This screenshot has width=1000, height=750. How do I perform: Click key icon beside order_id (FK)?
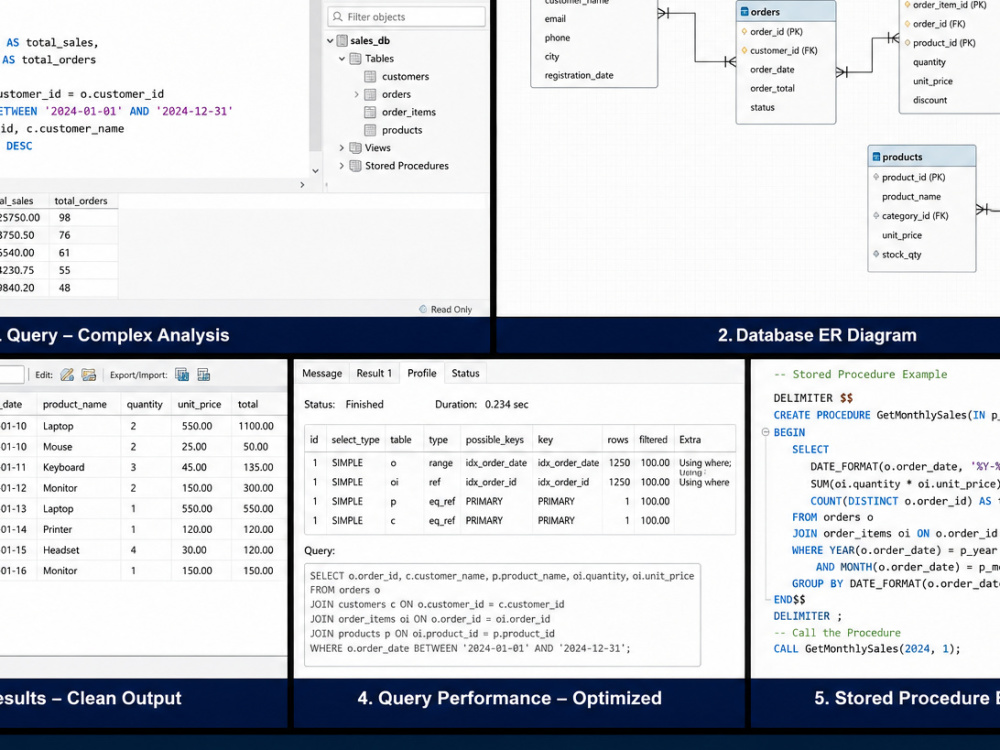point(907,24)
